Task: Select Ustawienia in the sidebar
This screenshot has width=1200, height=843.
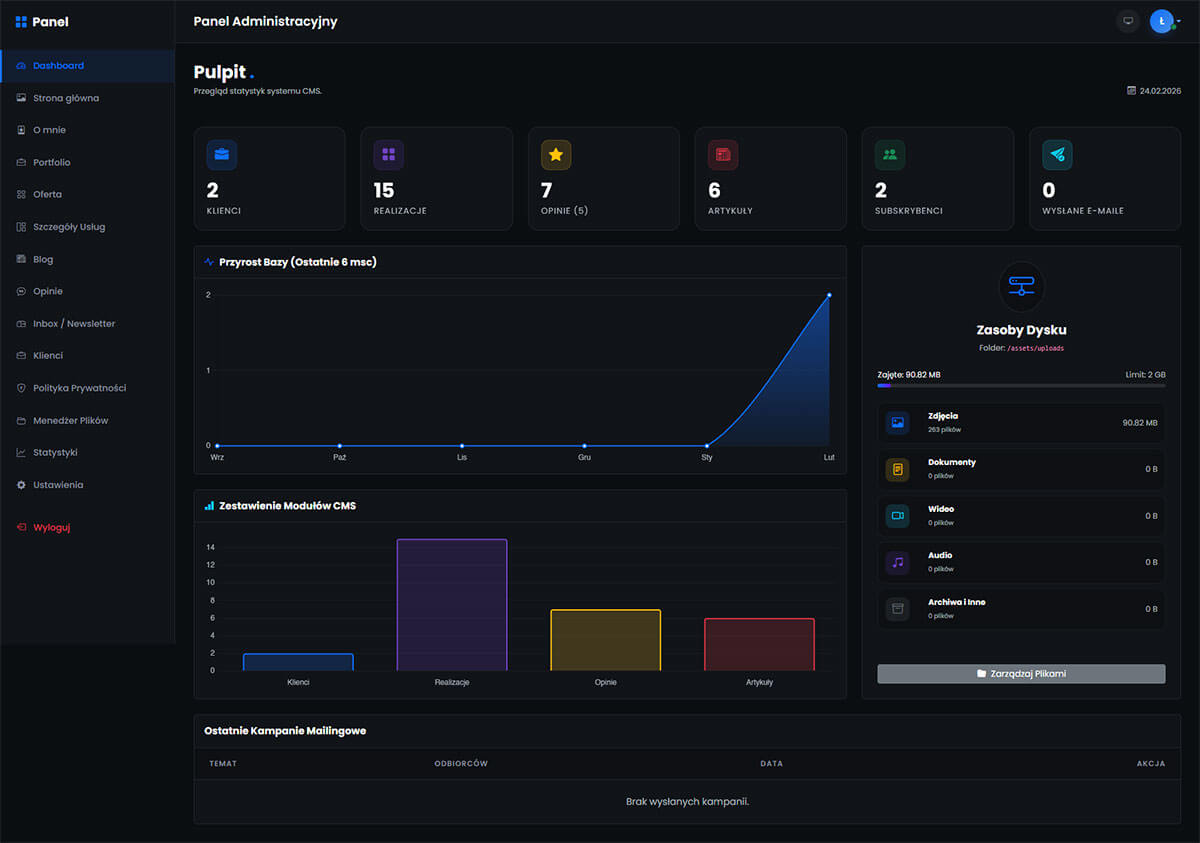Action: [x=58, y=485]
